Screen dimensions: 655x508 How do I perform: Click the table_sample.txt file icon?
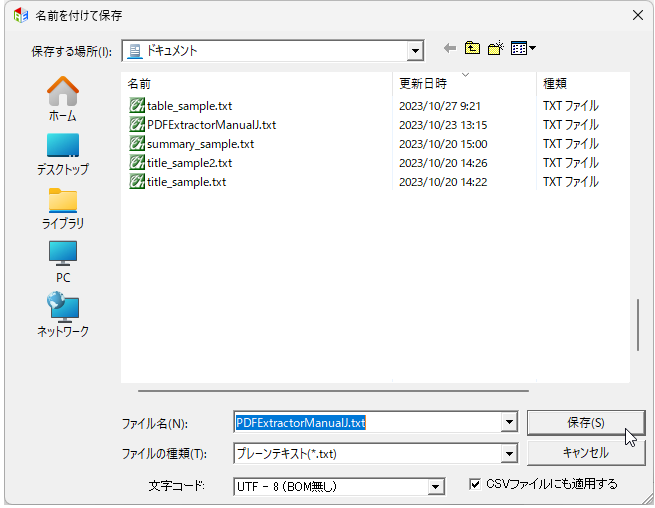click(137, 106)
